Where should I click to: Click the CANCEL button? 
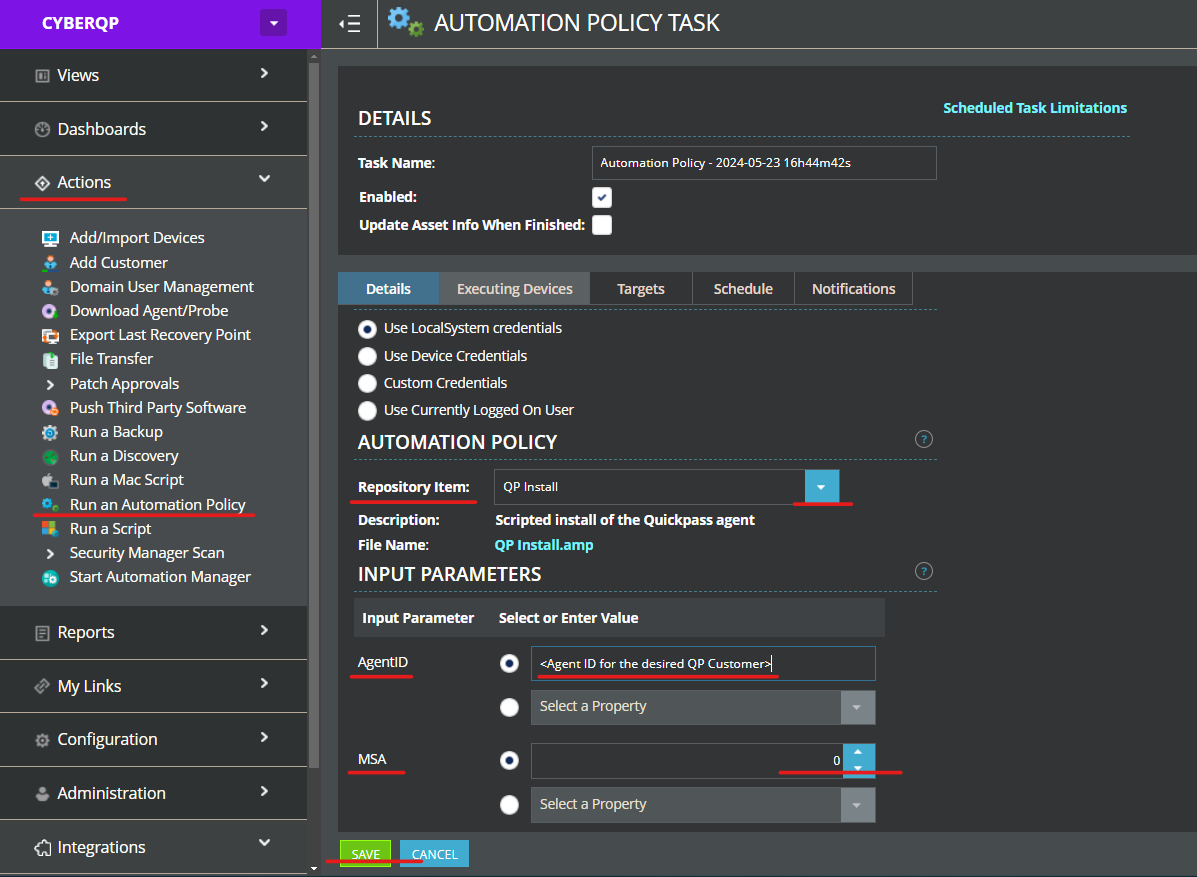click(x=434, y=854)
